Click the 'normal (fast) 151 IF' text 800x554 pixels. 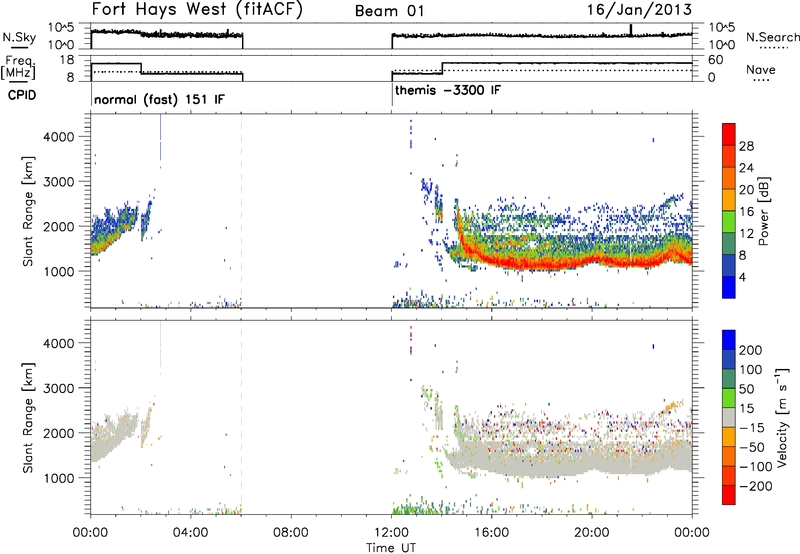pyautogui.click(x=159, y=99)
